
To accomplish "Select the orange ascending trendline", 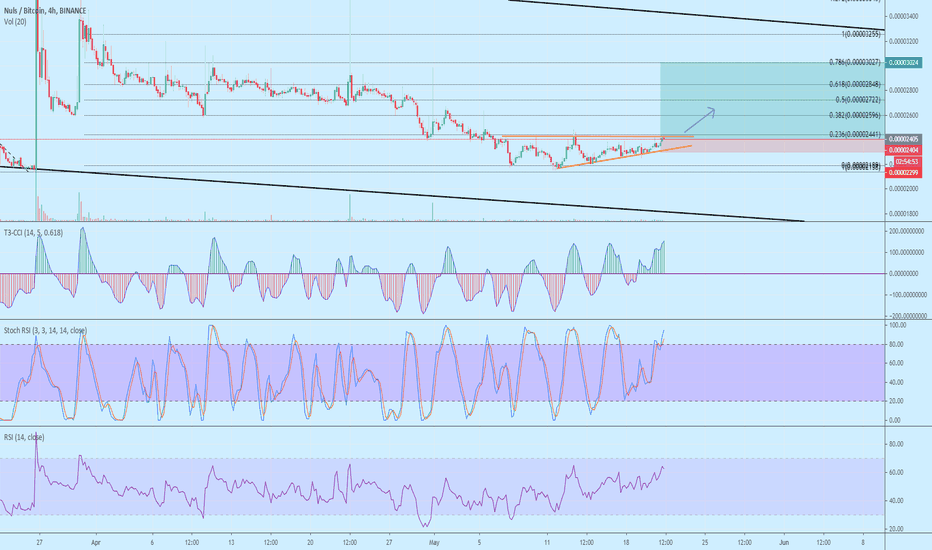I will [623, 157].
